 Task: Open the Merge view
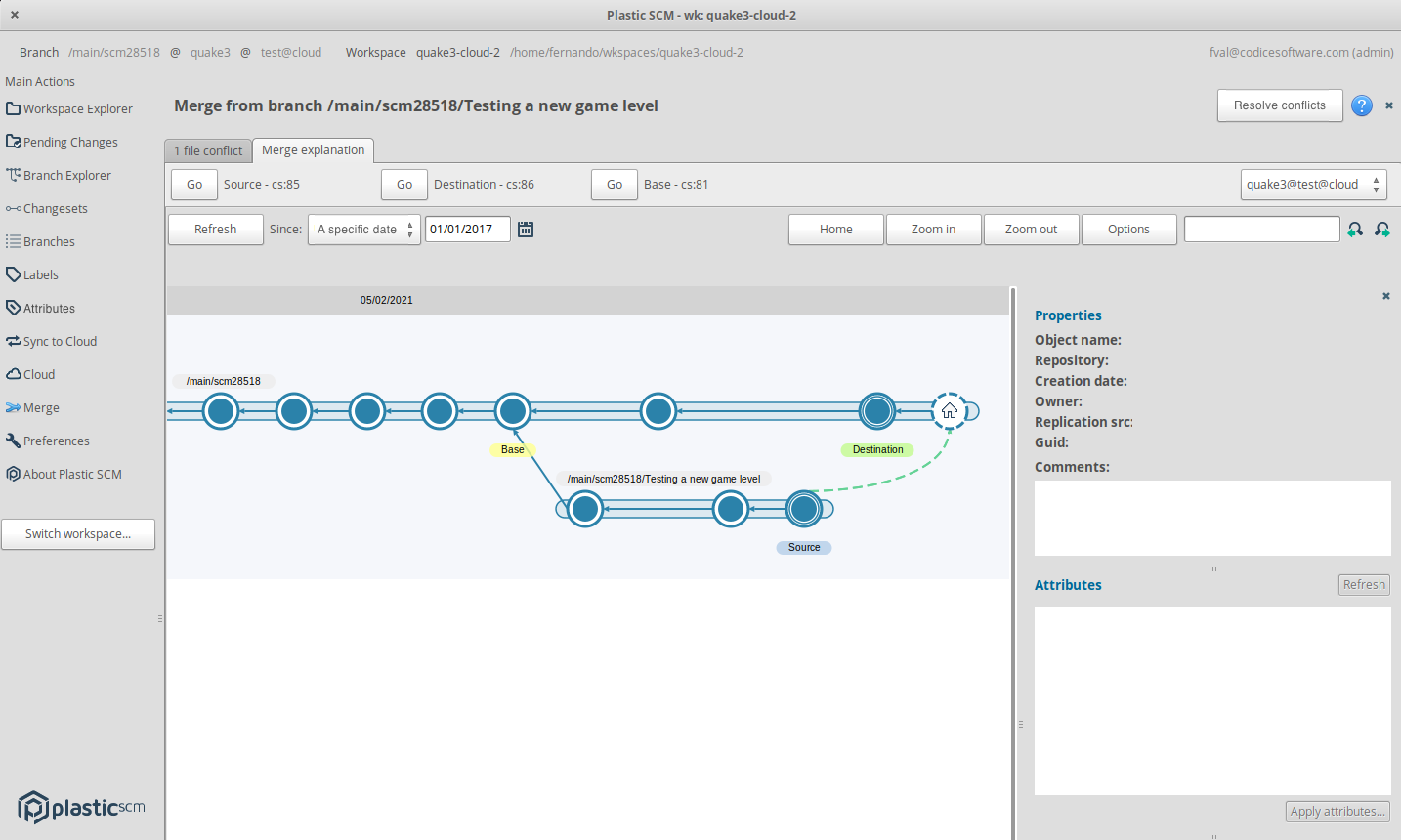(x=33, y=407)
